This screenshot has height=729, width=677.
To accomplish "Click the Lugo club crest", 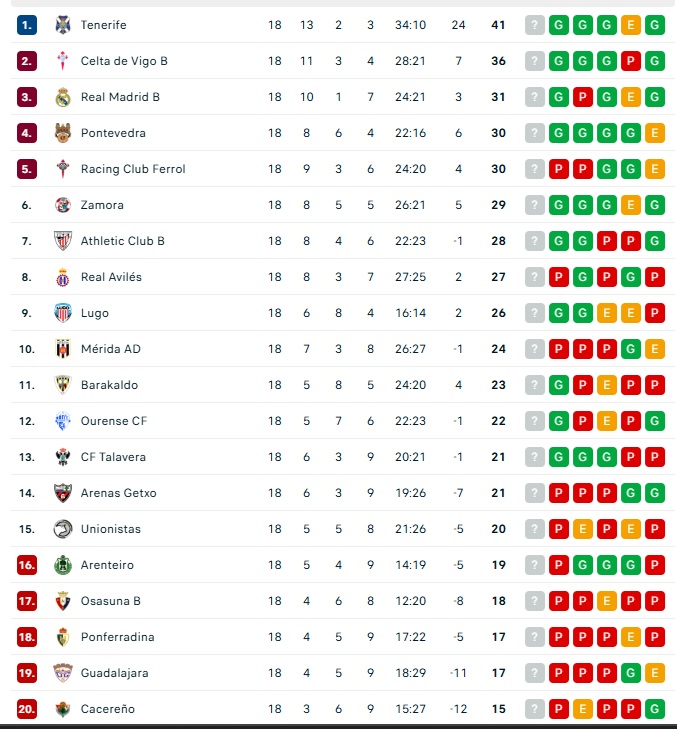I will pos(63,313).
